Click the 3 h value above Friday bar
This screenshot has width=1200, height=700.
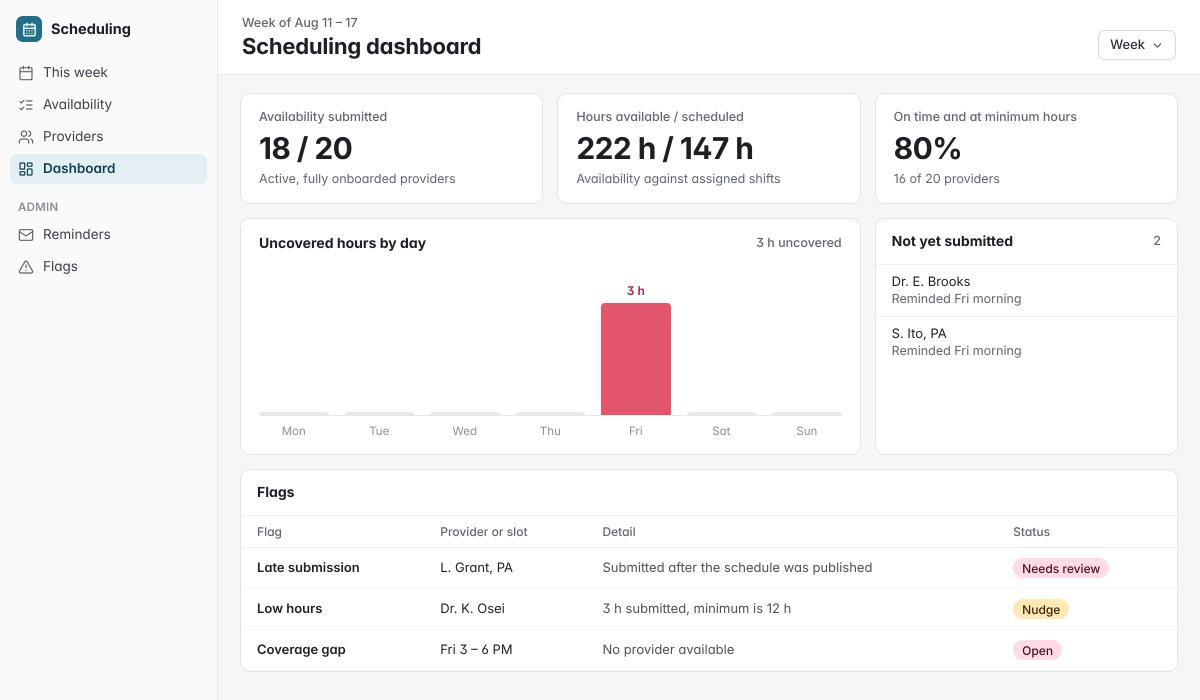coord(636,291)
